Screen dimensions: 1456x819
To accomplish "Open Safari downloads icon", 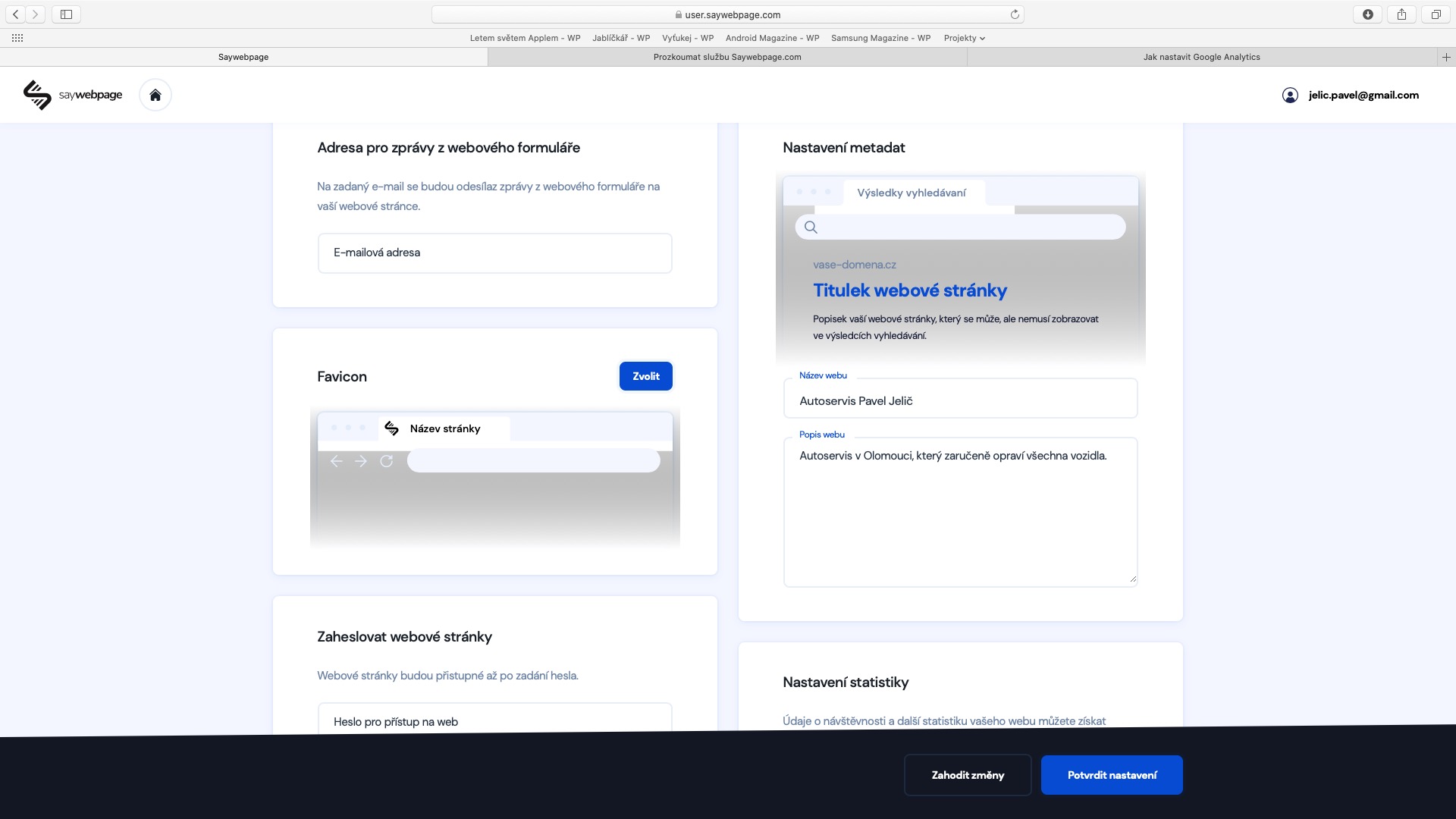I will click(1368, 14).
